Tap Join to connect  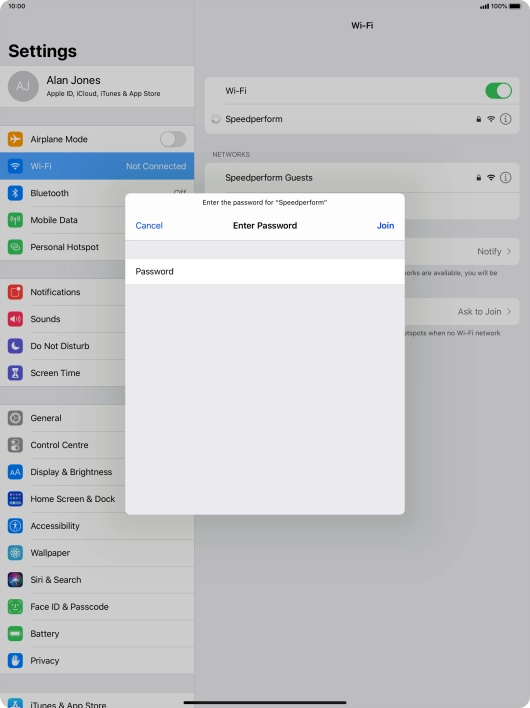(385, 225)
